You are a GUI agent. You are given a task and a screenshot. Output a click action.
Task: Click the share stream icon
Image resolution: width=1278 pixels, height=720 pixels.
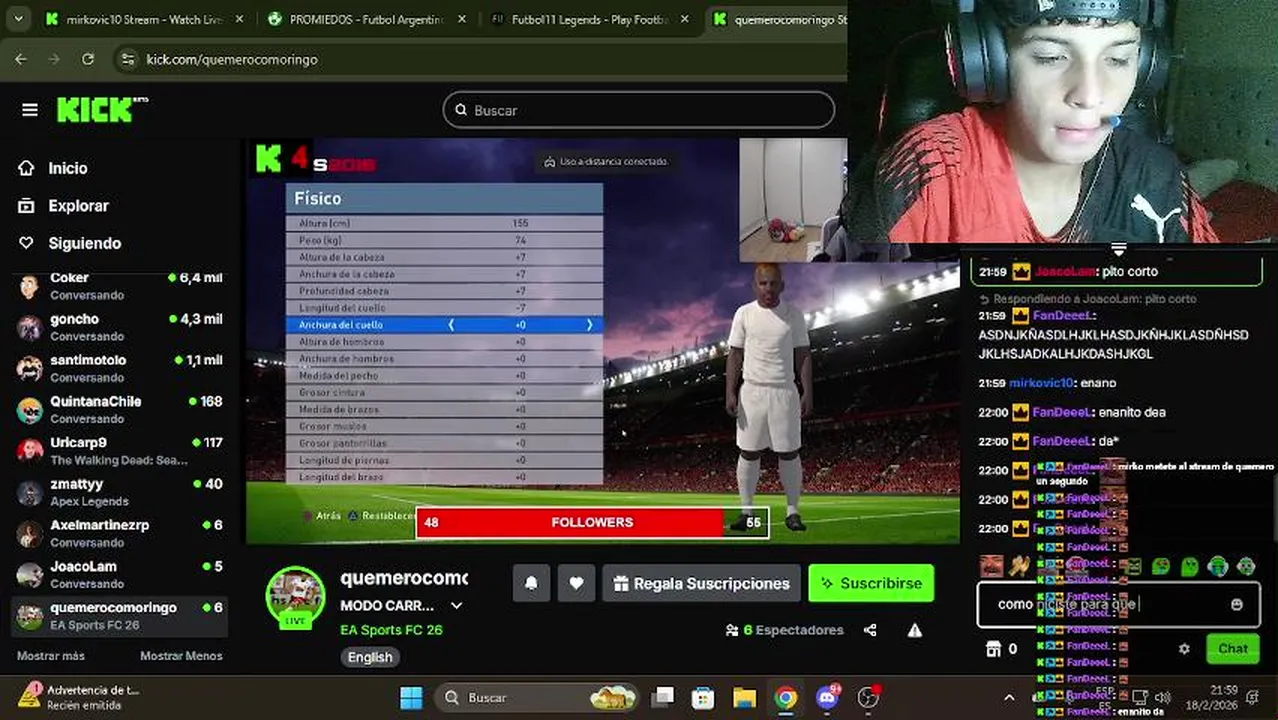(870, 630)
